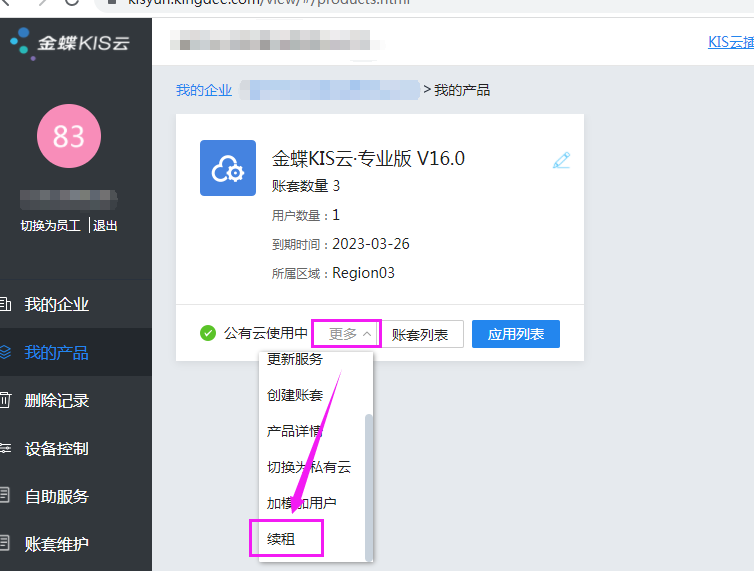Click the 我的产品 sidebar icon

(x=5, y=352)
